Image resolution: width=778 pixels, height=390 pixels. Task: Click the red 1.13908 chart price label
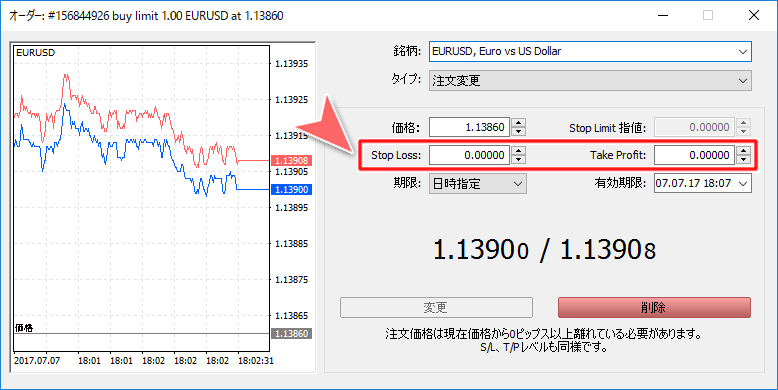(x=291, y=161)
